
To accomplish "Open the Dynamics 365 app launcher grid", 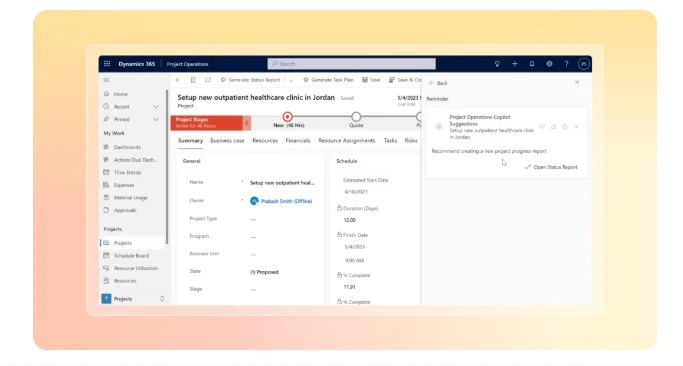I will 107,64.
